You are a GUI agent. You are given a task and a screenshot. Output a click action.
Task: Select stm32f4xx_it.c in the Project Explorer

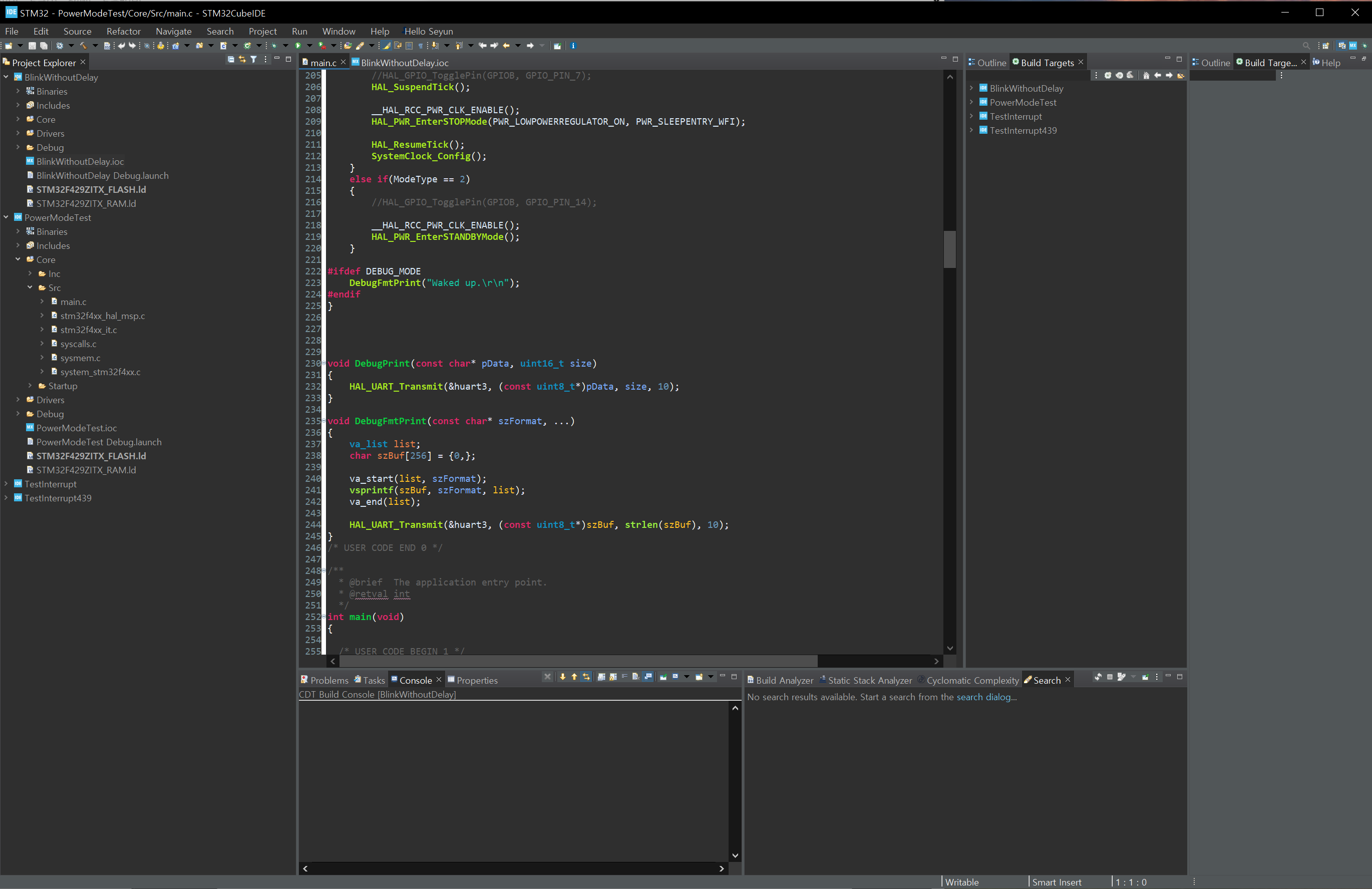pos(88,330)
